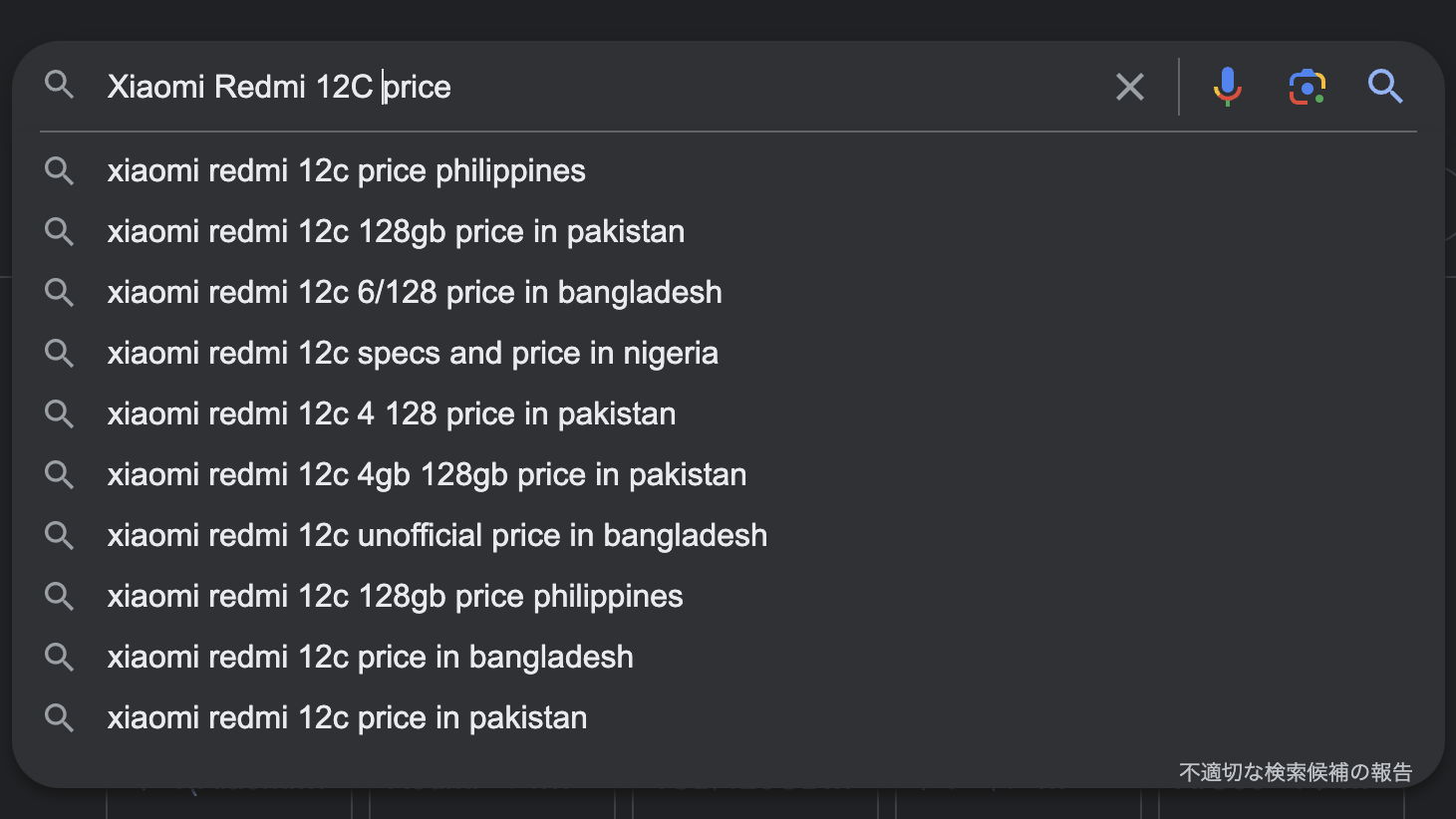Pick '12c 4gb 128gb price in pakistan' suggestion
This screenshot has width=1456, height=819.
[x=427, y=475]
